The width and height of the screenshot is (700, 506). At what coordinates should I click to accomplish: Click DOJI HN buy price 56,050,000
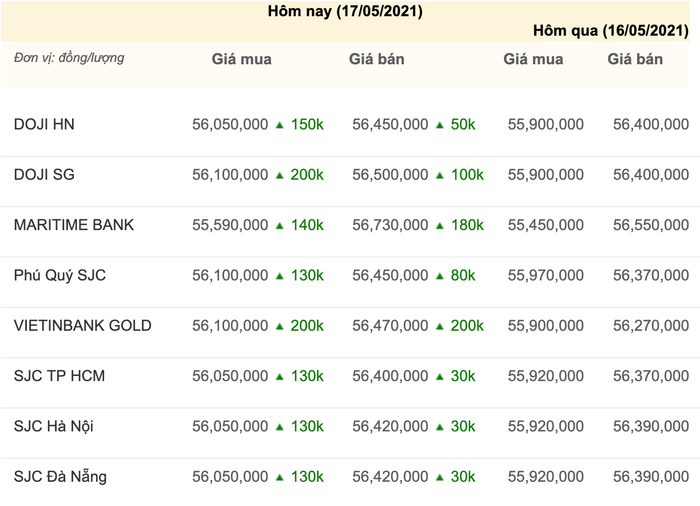click(230, 124)
